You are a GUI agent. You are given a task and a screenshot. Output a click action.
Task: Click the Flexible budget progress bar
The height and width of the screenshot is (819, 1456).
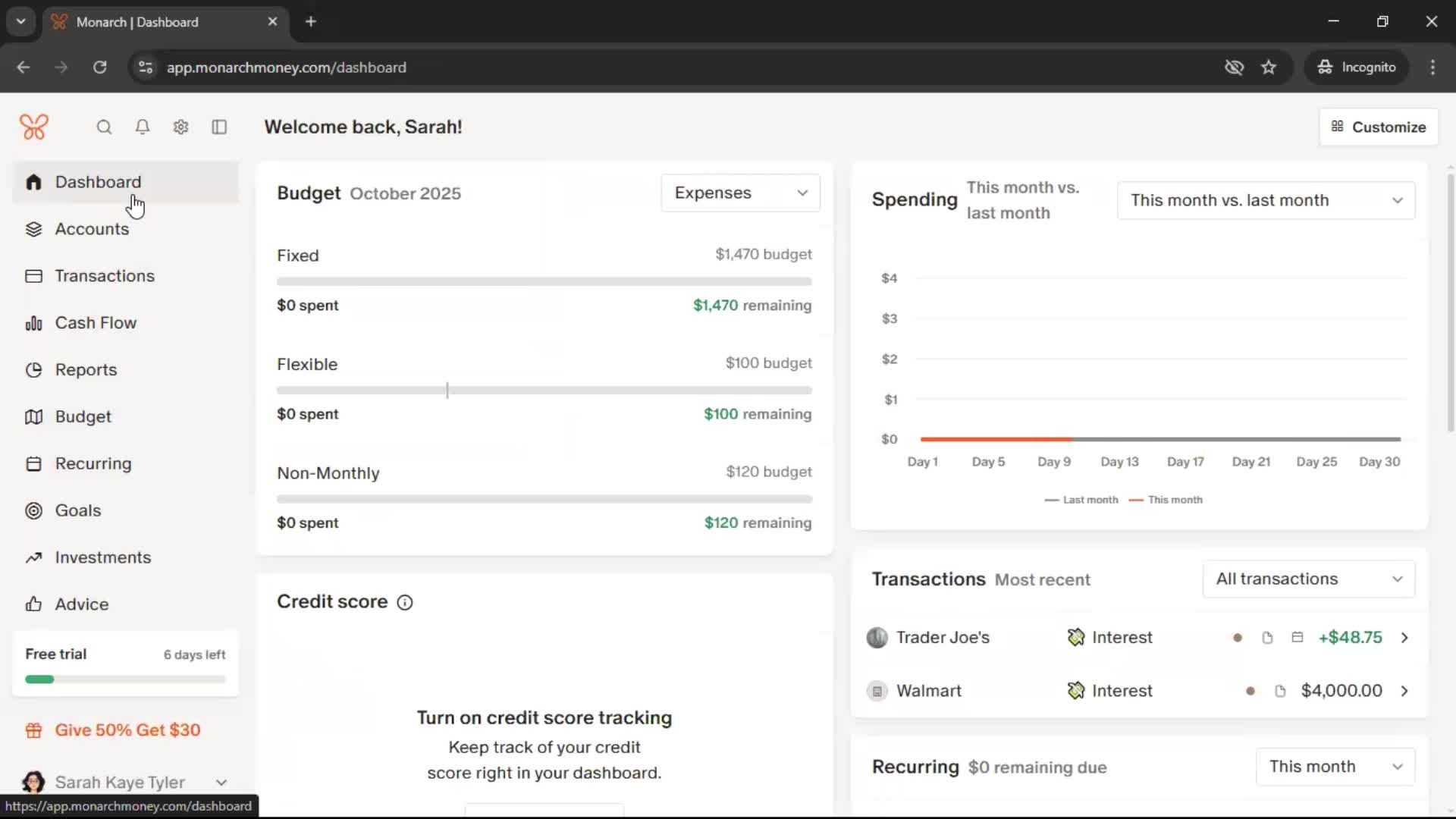pyautogui.click(x=544, y=391)
